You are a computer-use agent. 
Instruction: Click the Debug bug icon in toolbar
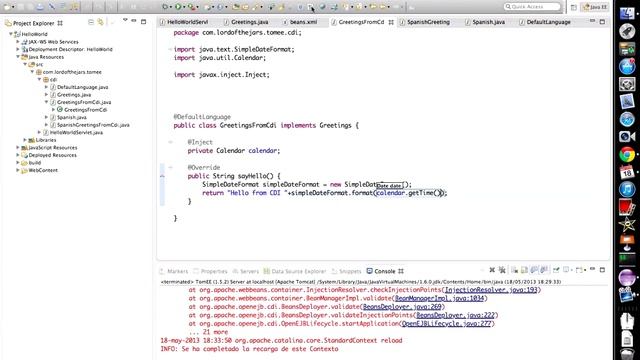coord(165,7)
